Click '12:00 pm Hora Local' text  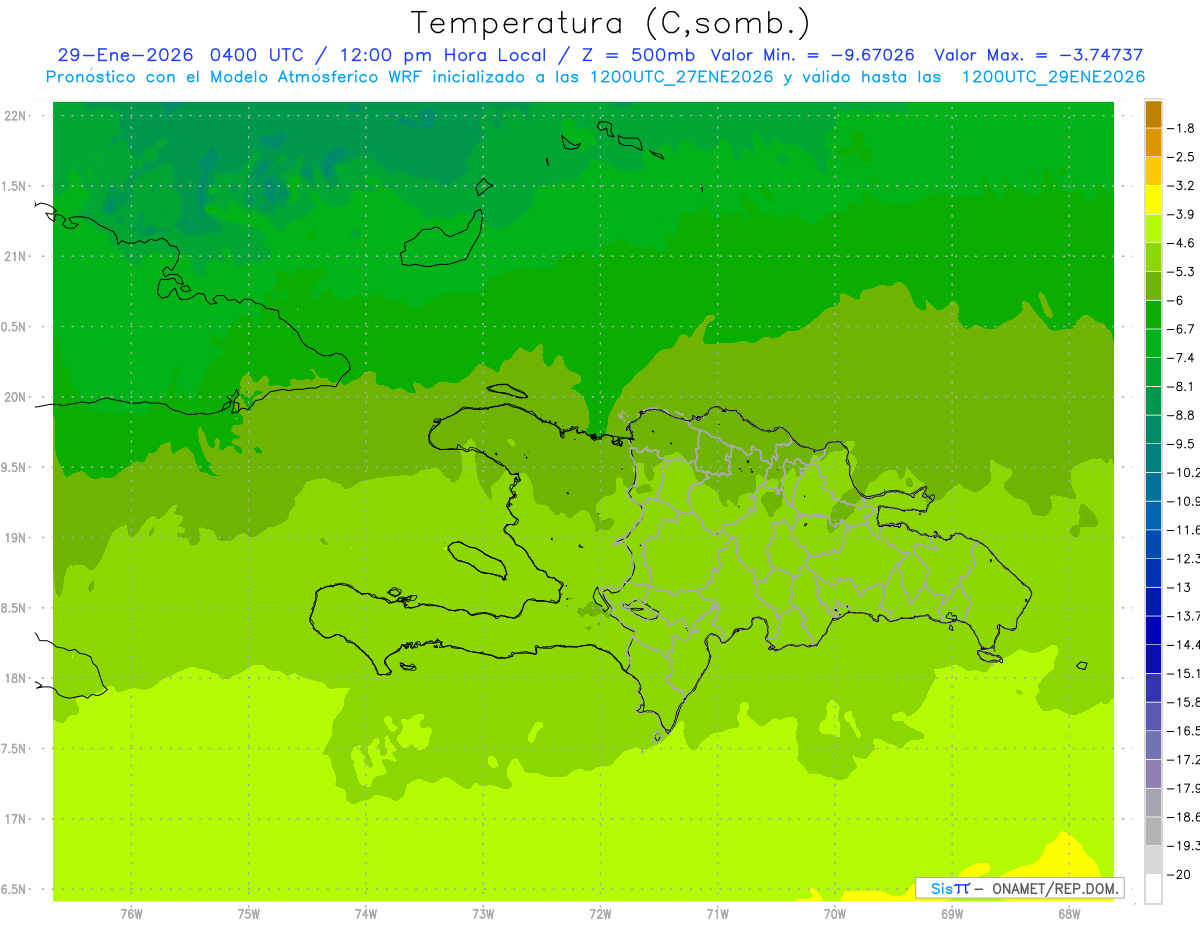coord(441,55)
